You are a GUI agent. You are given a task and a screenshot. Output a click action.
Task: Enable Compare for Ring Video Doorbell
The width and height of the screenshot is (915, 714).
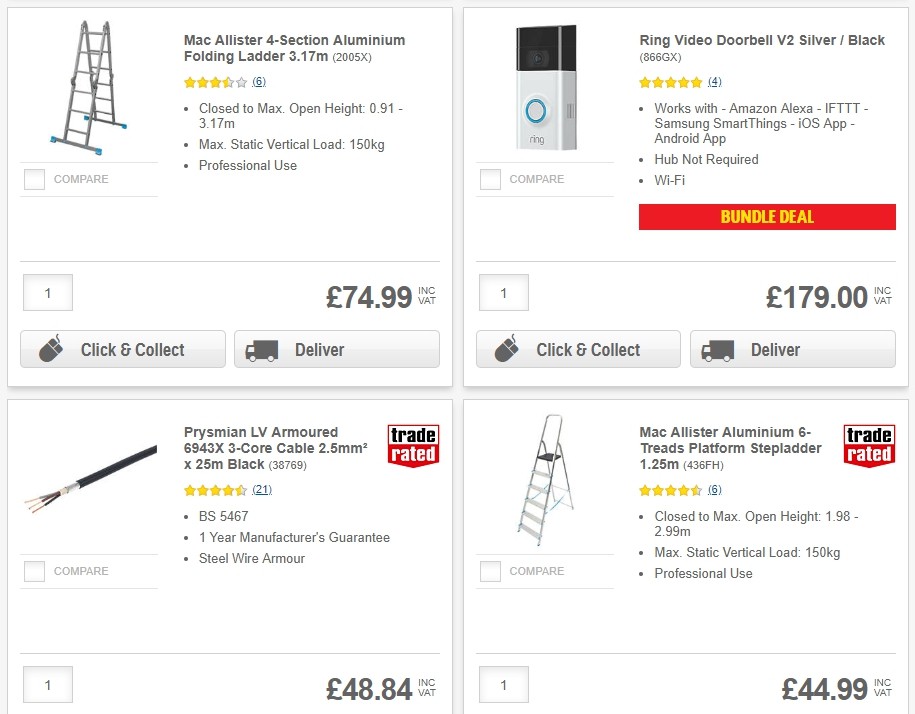coord(489,179)
